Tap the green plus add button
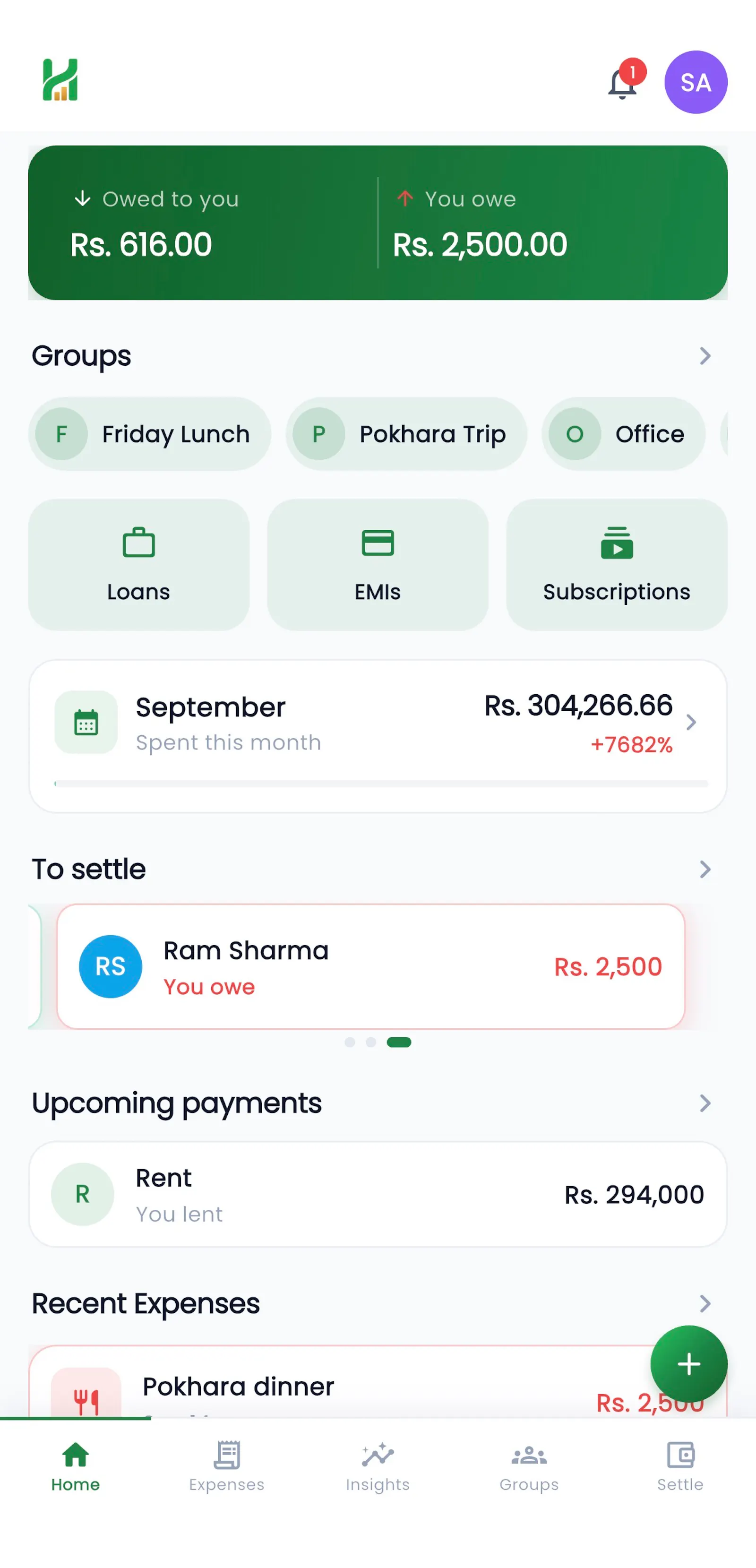Image resolution: width=756 pixels, height=1568 pixels. [688, 1363]
